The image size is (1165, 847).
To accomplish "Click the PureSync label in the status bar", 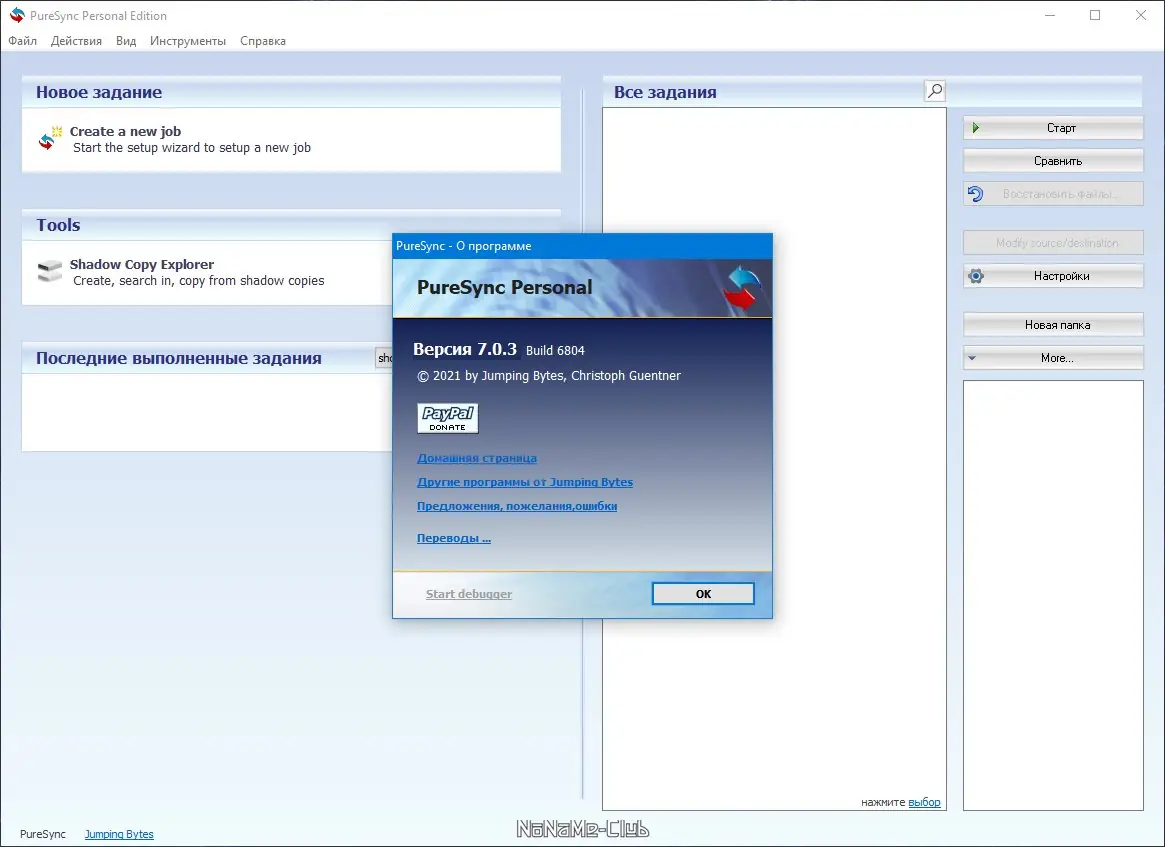I will point(43,834).
